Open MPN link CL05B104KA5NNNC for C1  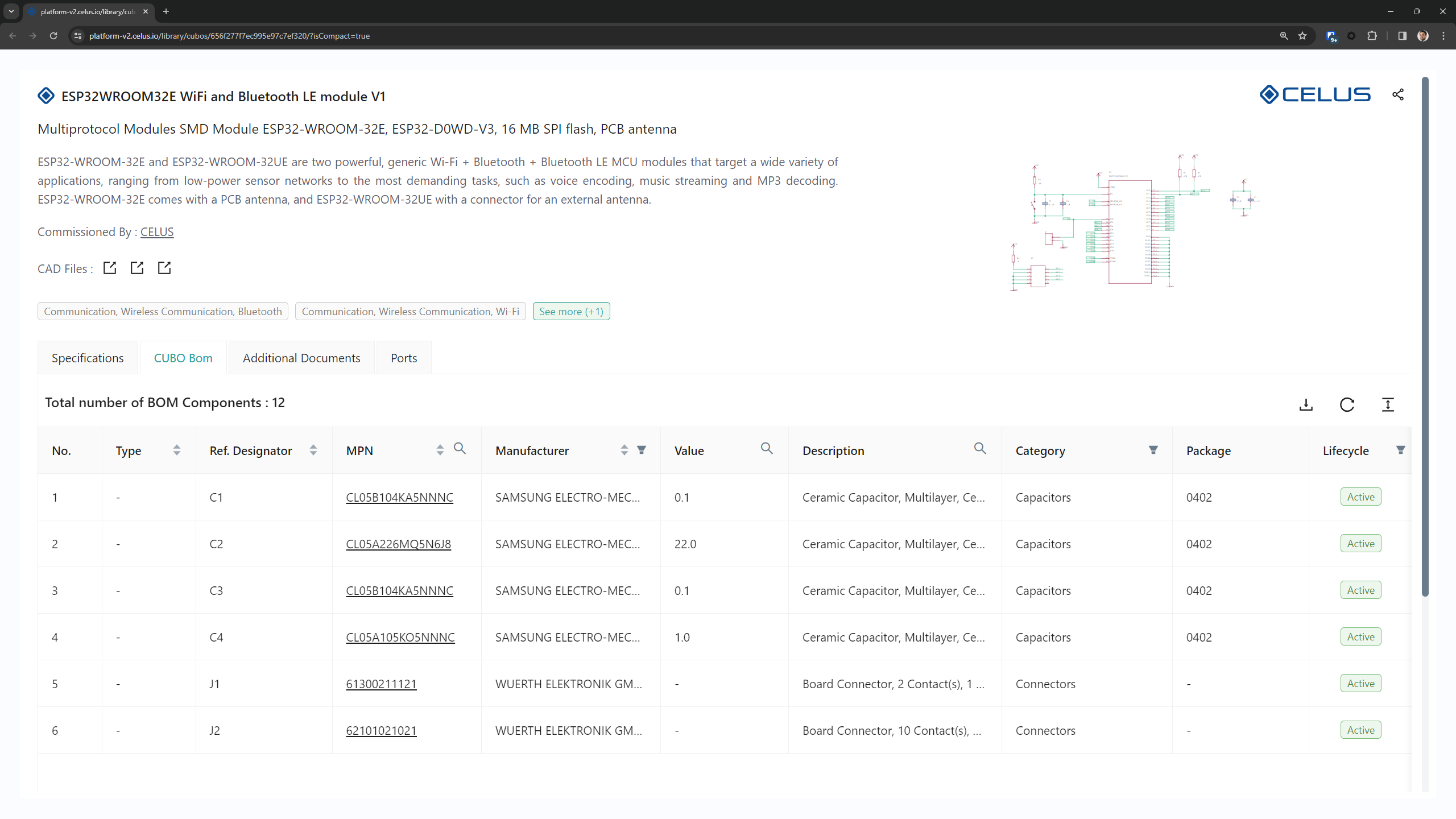[399, 497]
